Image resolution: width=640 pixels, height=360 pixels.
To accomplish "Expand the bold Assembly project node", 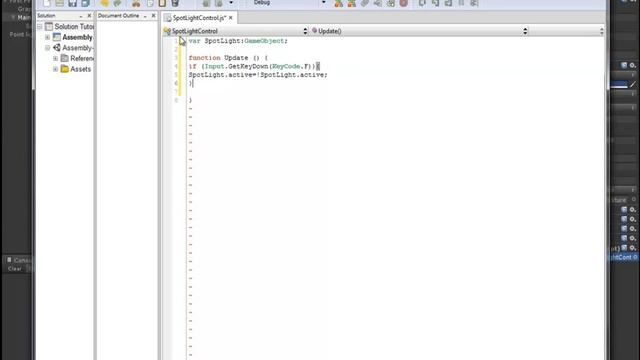I will [x=48, y=38].
